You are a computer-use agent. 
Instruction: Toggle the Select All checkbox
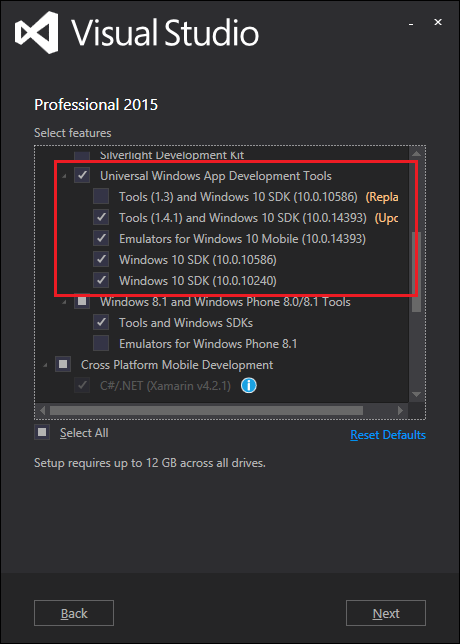(x=42, y=432)
